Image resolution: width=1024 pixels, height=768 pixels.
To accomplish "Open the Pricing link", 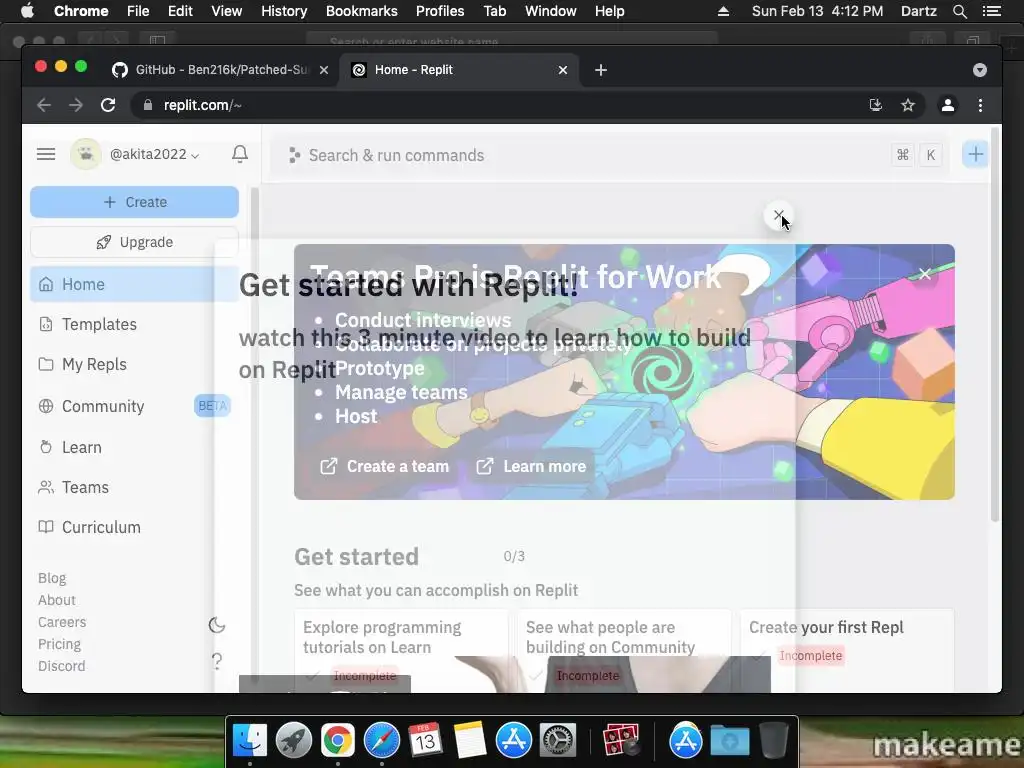I will 59,645.
